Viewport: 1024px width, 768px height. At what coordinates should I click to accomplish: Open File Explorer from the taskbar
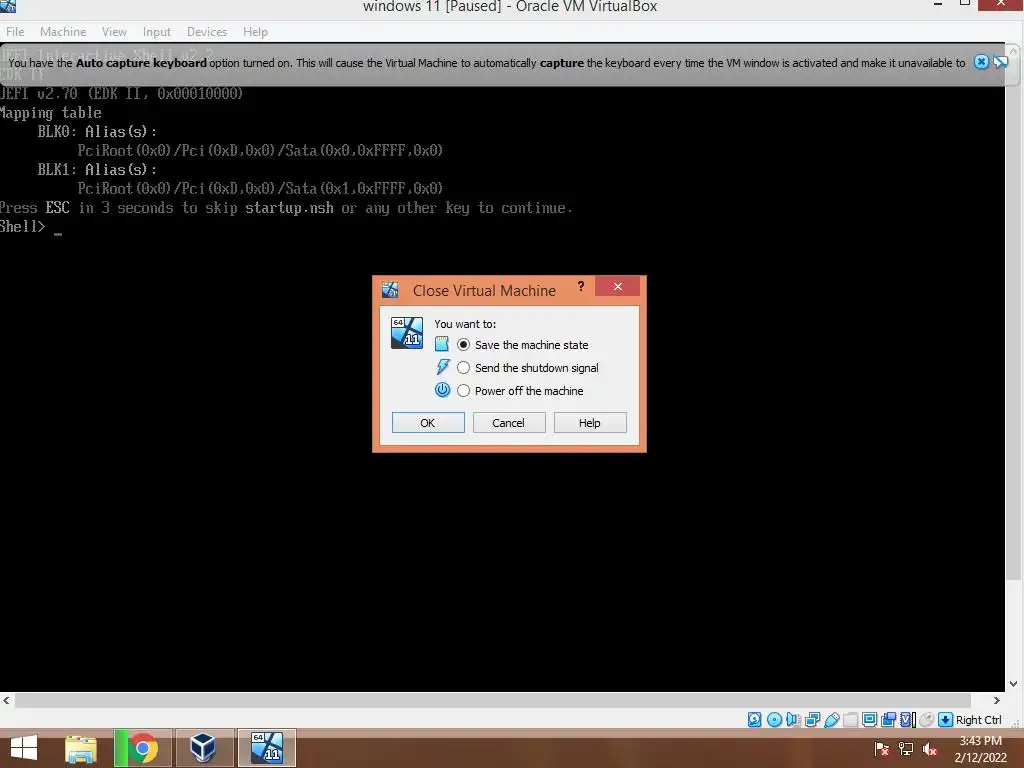pos(81,748)
